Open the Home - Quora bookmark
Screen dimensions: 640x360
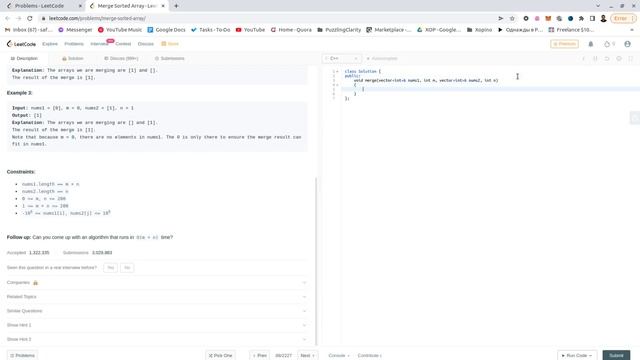291,30
